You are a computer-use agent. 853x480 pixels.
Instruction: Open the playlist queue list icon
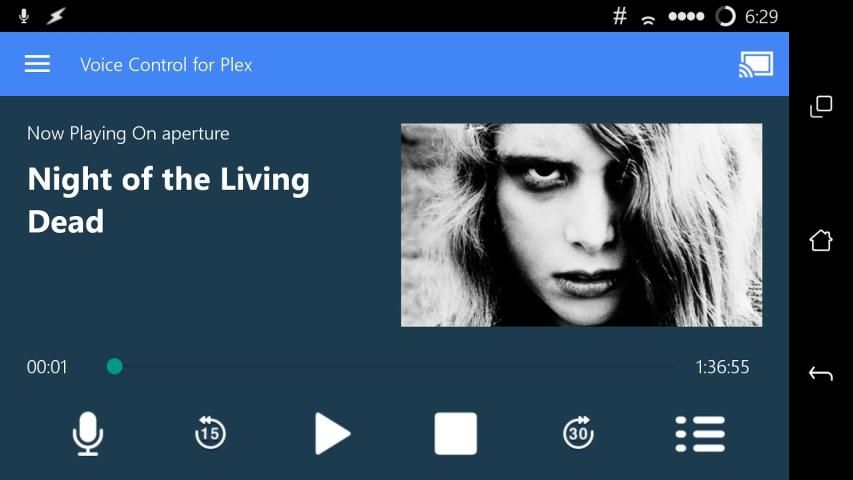(x=700, y=434)
